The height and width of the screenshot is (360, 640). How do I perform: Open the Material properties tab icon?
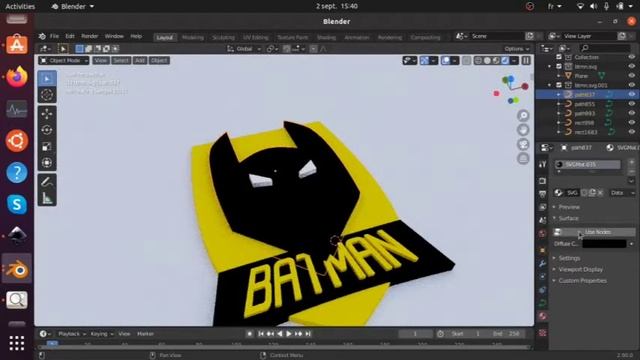pos(542,316)
